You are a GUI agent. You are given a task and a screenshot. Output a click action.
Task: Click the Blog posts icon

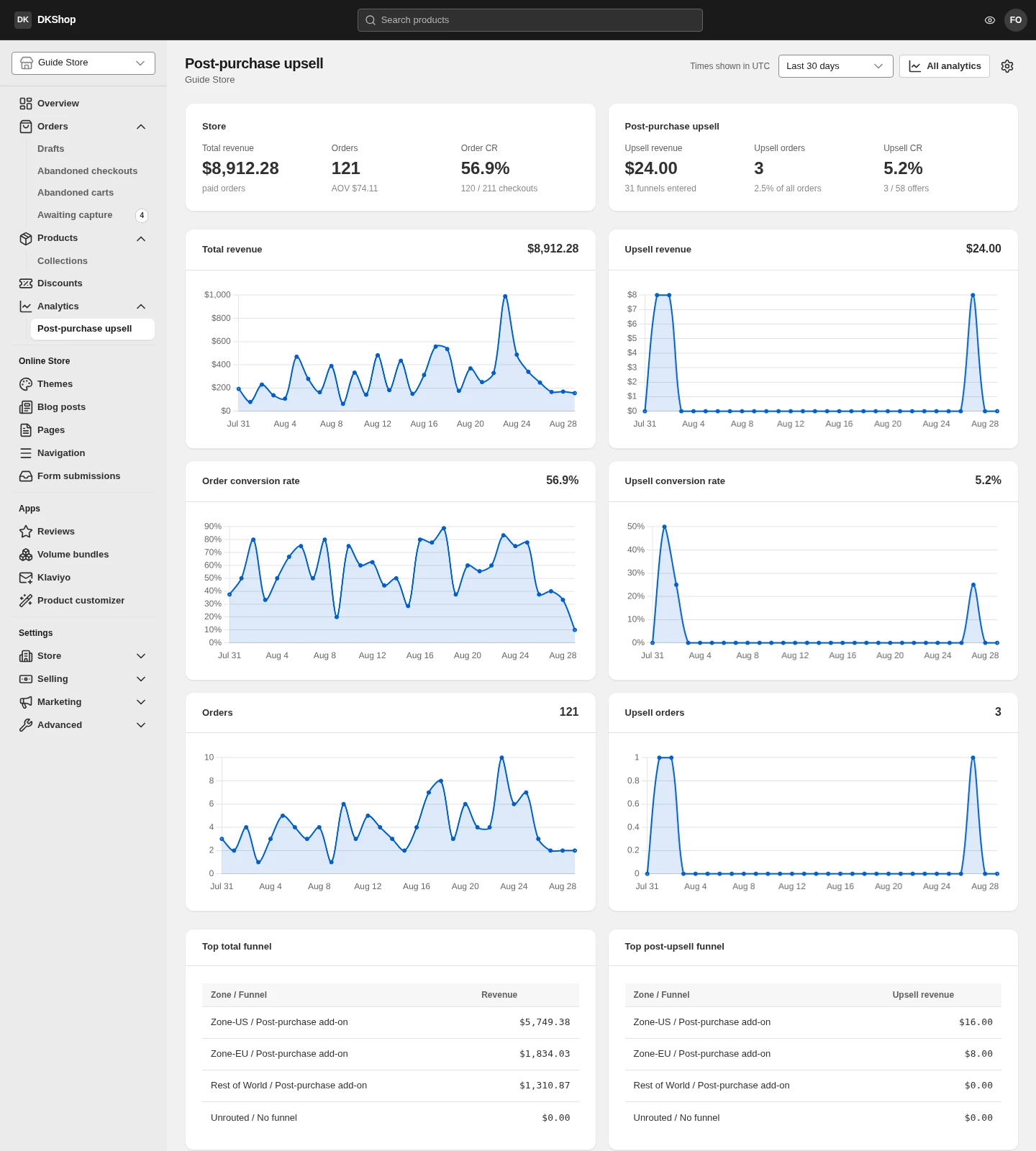pos(26,407)
